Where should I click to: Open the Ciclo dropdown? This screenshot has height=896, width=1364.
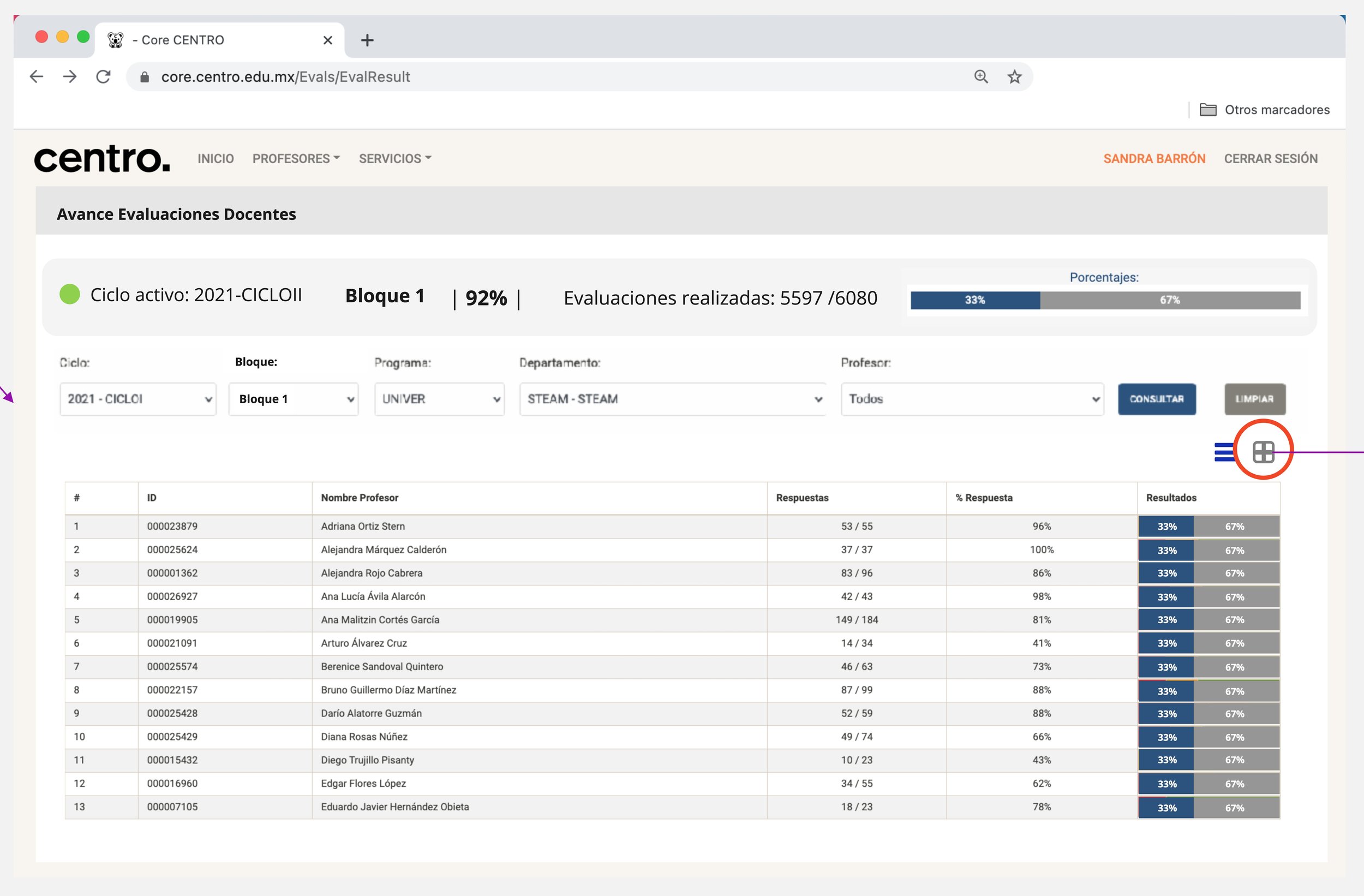[x=138, y=399]
